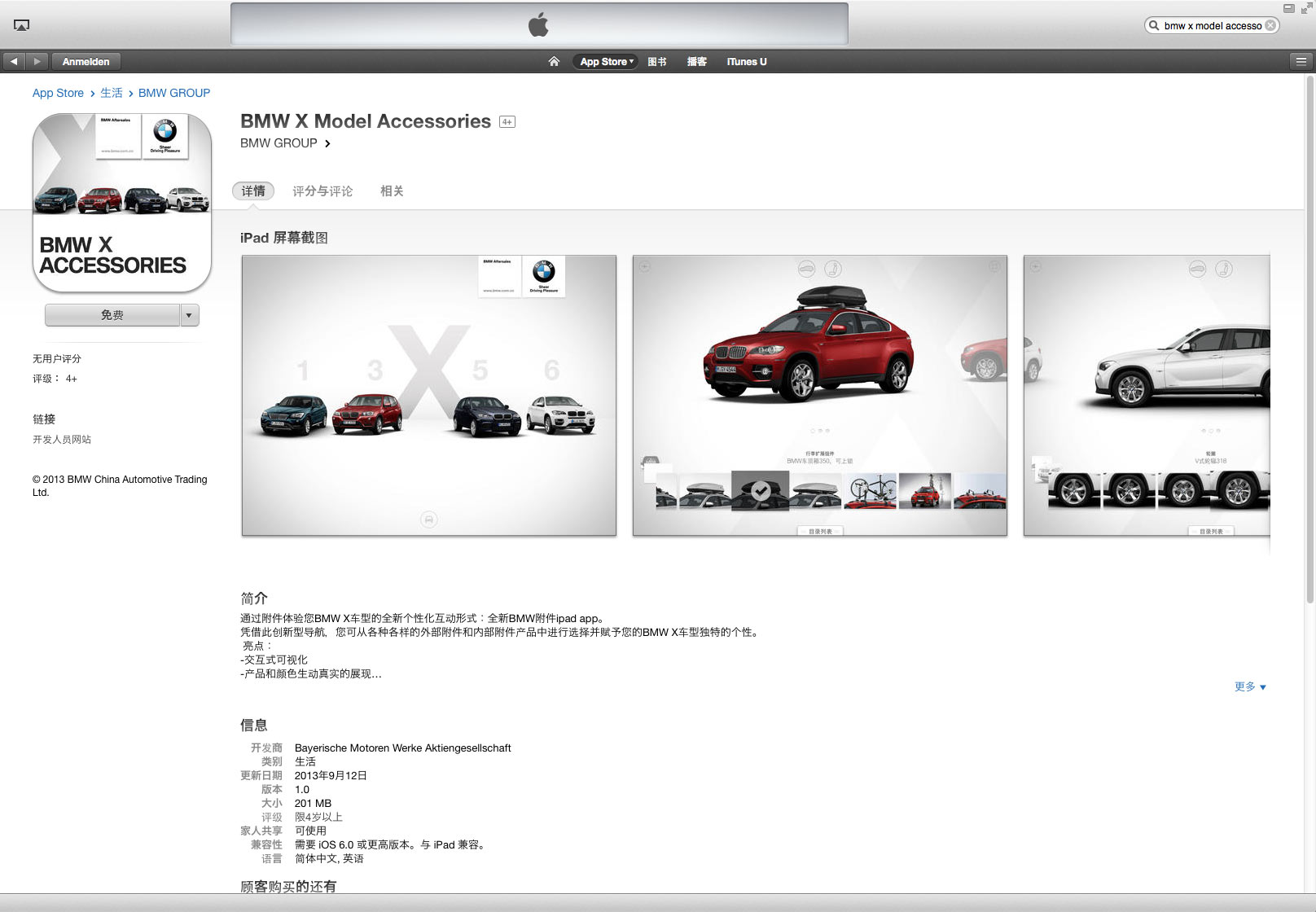This screenshot has width=1316, height=912.
Task: Open iTunes U section
Action: (746, 61)
